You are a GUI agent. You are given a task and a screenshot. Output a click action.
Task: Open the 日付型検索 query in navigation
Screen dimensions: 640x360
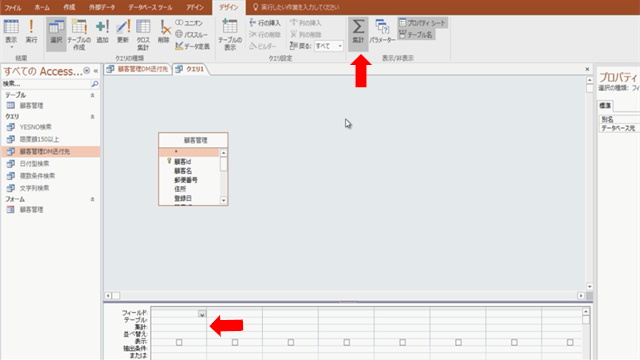pos(34,164)
